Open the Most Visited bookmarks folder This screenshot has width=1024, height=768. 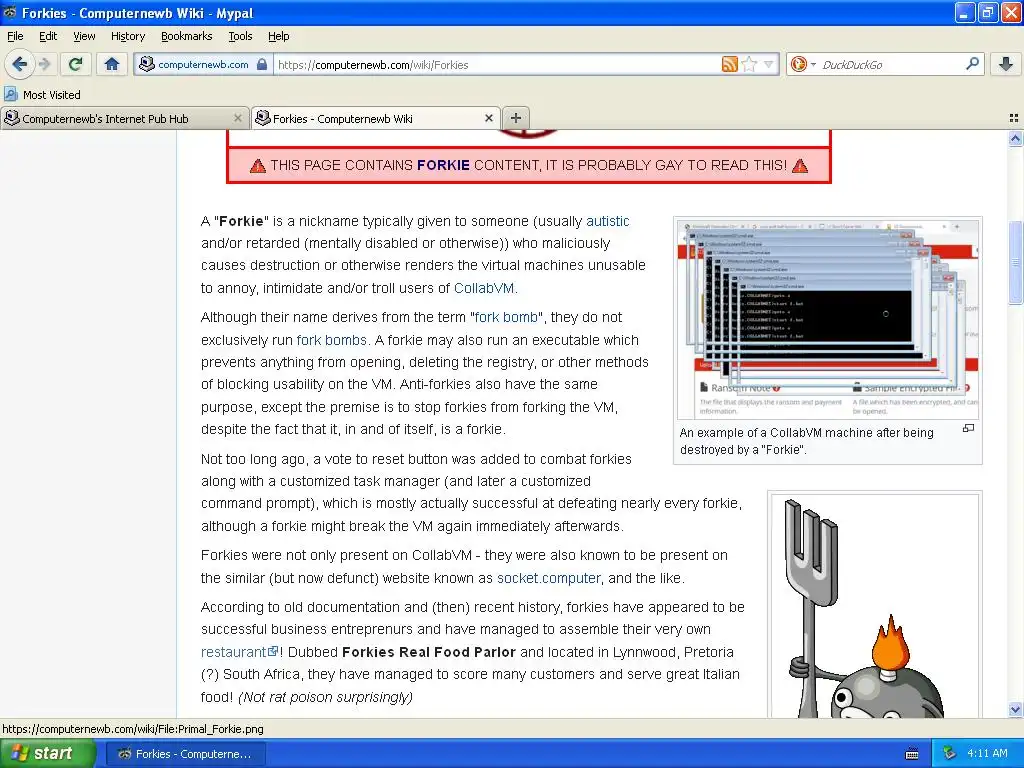click(42, 95)
